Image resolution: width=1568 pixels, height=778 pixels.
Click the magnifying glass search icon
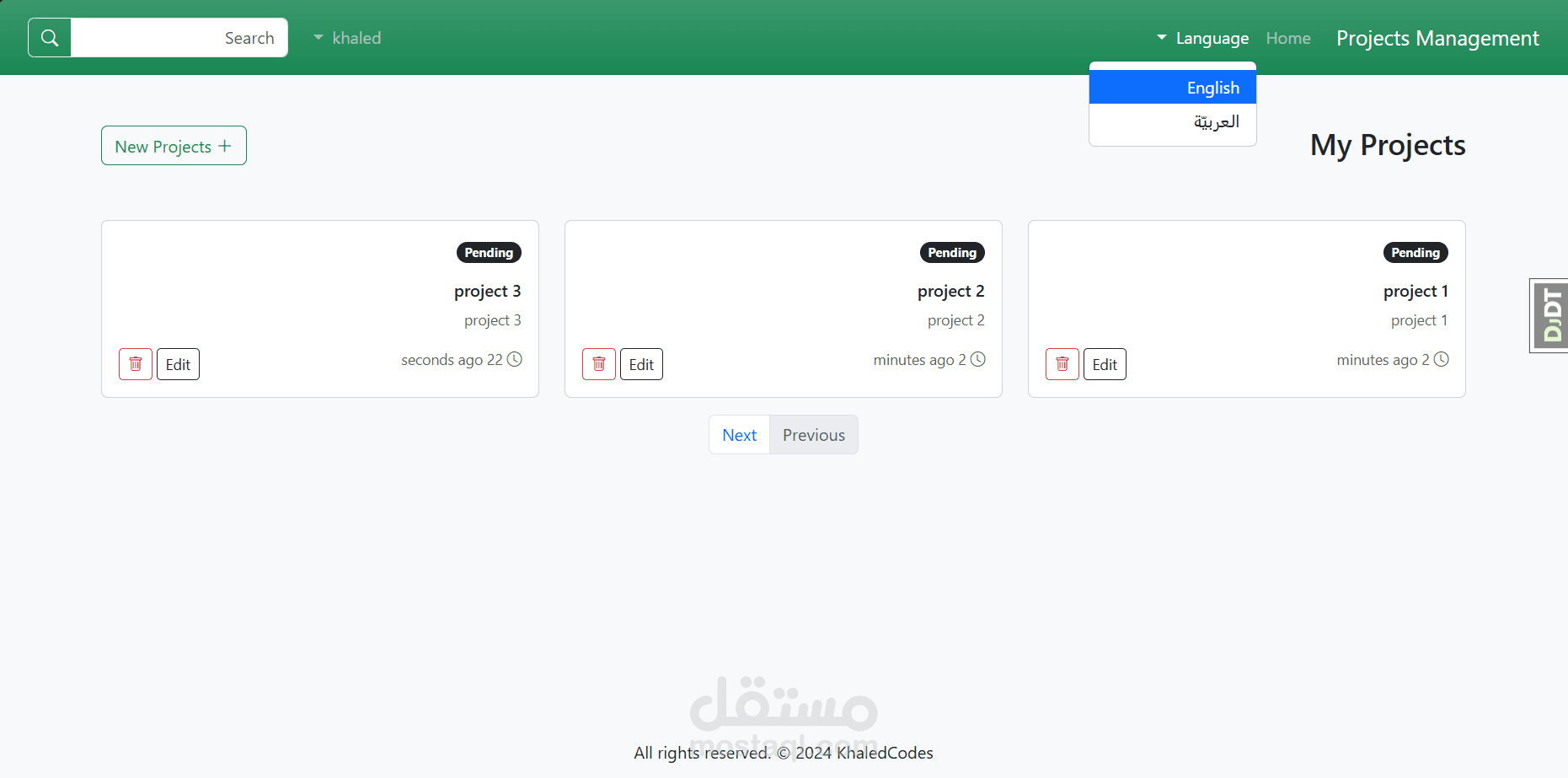point(50,38)
